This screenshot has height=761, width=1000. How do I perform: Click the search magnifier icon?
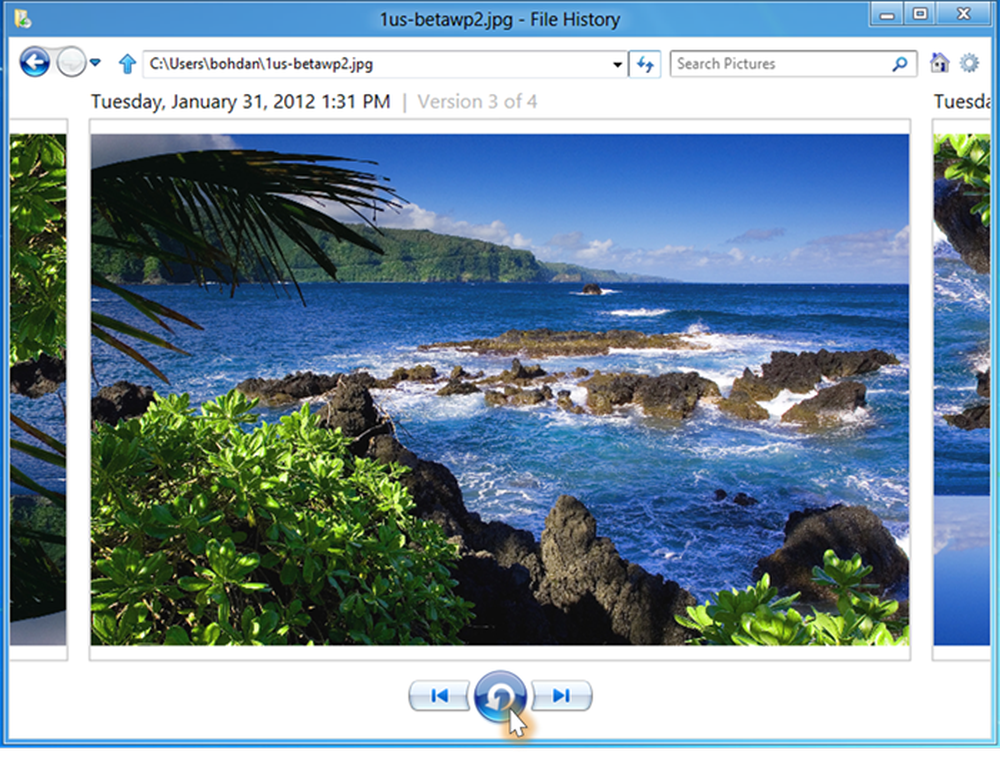(900, 64)
